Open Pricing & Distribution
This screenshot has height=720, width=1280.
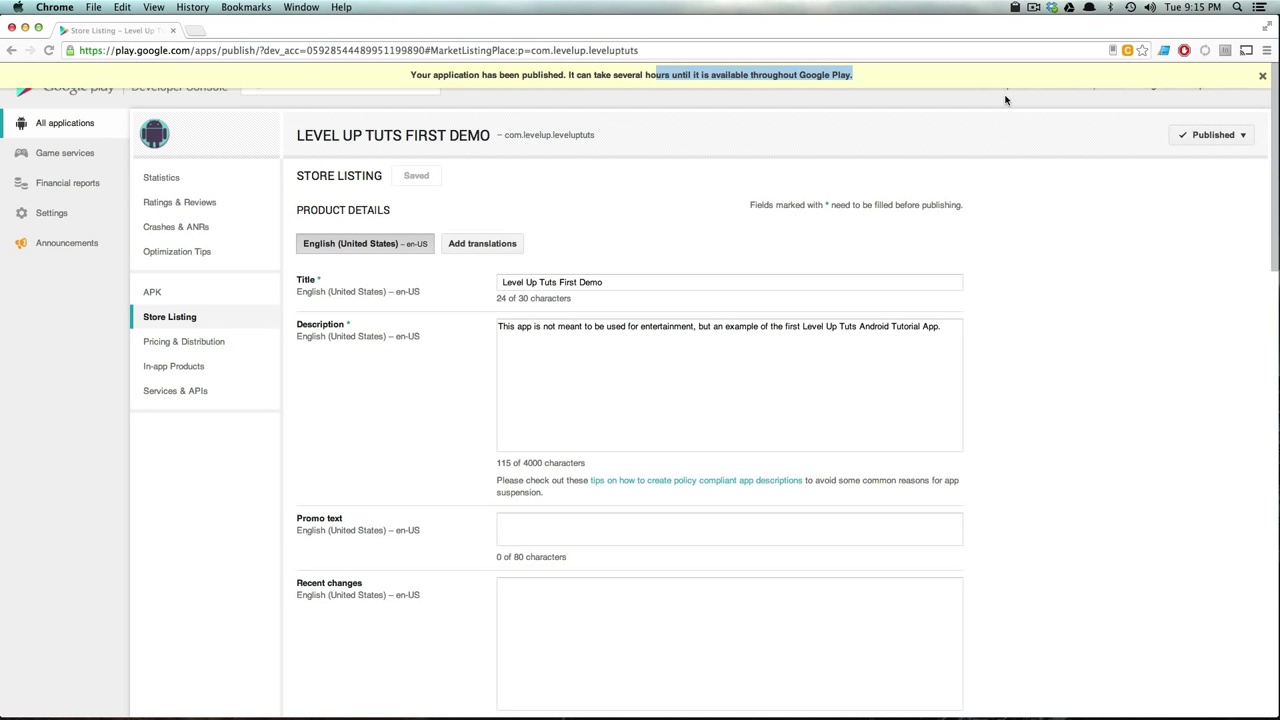[184, 342]
